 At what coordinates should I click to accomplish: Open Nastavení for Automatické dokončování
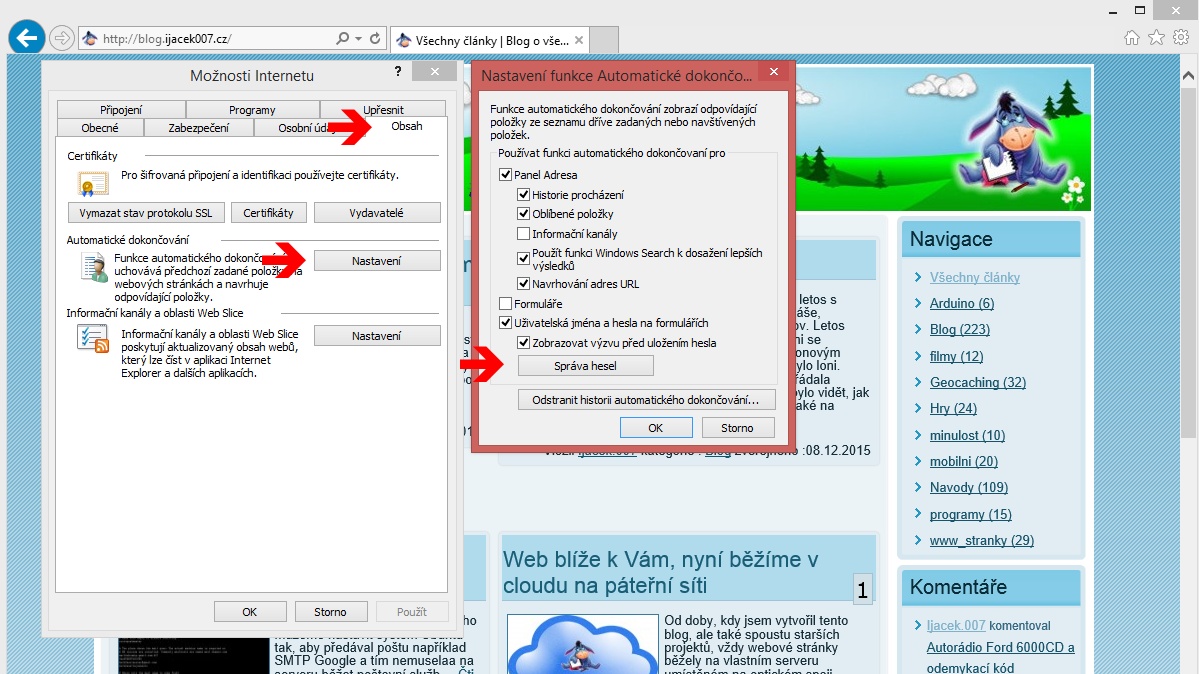click(x=377, y=261)
